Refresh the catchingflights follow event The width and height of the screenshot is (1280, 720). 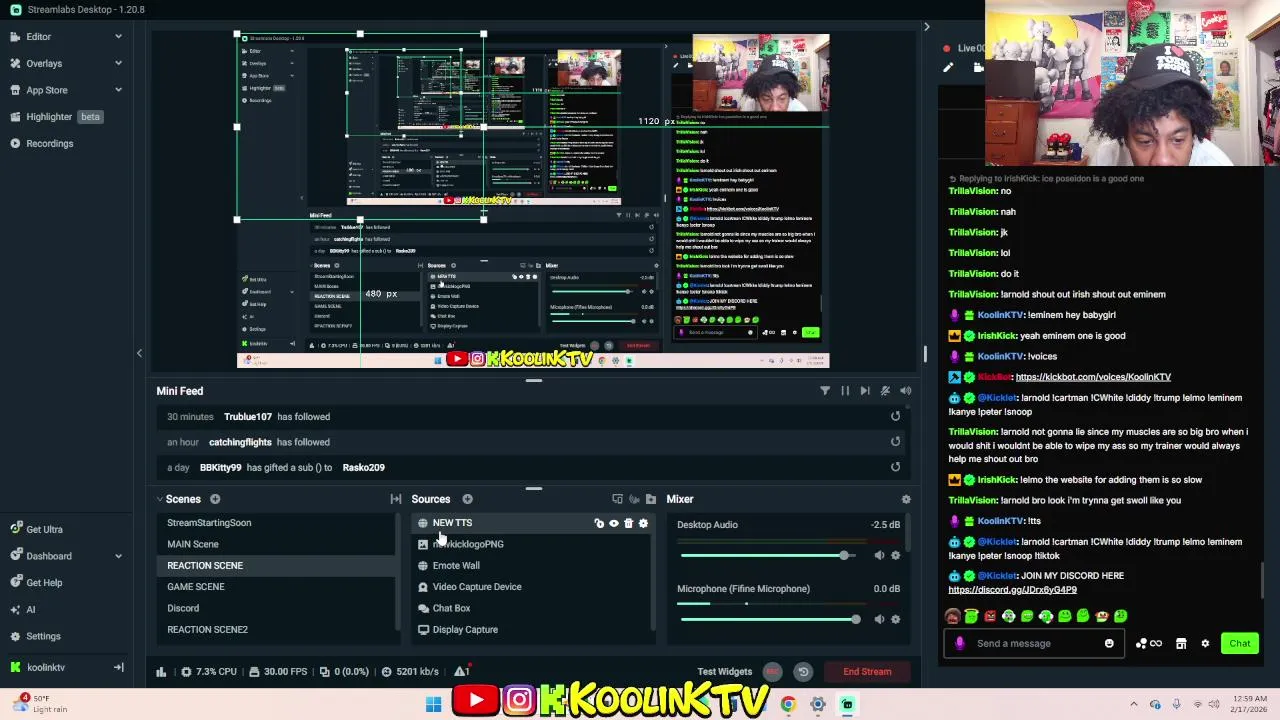[895, 441]
